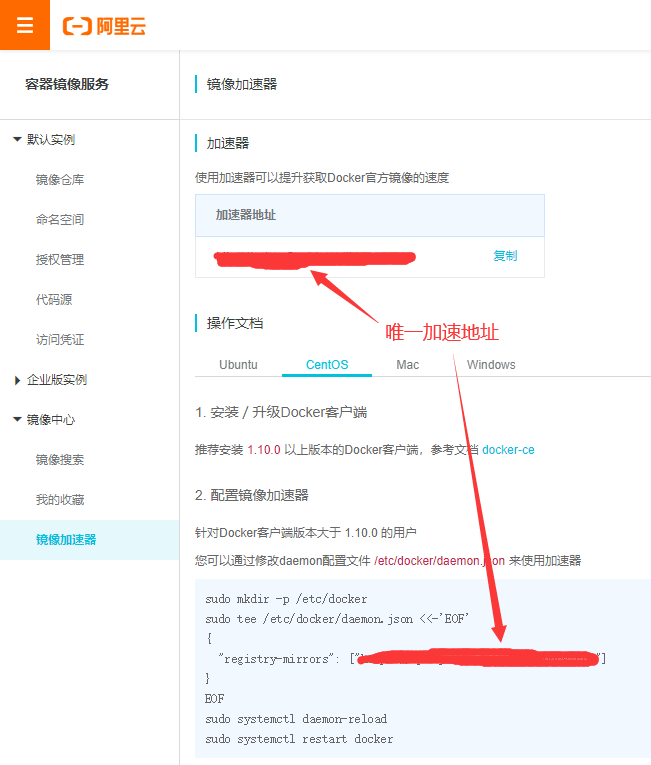This screenshot has height=765, width=651.
Task: Open 授权管理 in sidebar
Action: pyautogui.click(x=60, y=260)
